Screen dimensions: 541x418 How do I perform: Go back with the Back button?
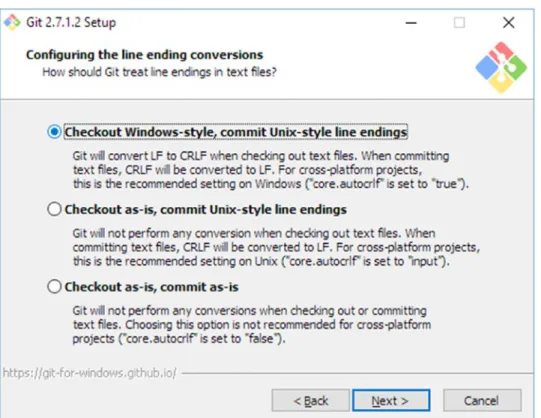[311, 401]
